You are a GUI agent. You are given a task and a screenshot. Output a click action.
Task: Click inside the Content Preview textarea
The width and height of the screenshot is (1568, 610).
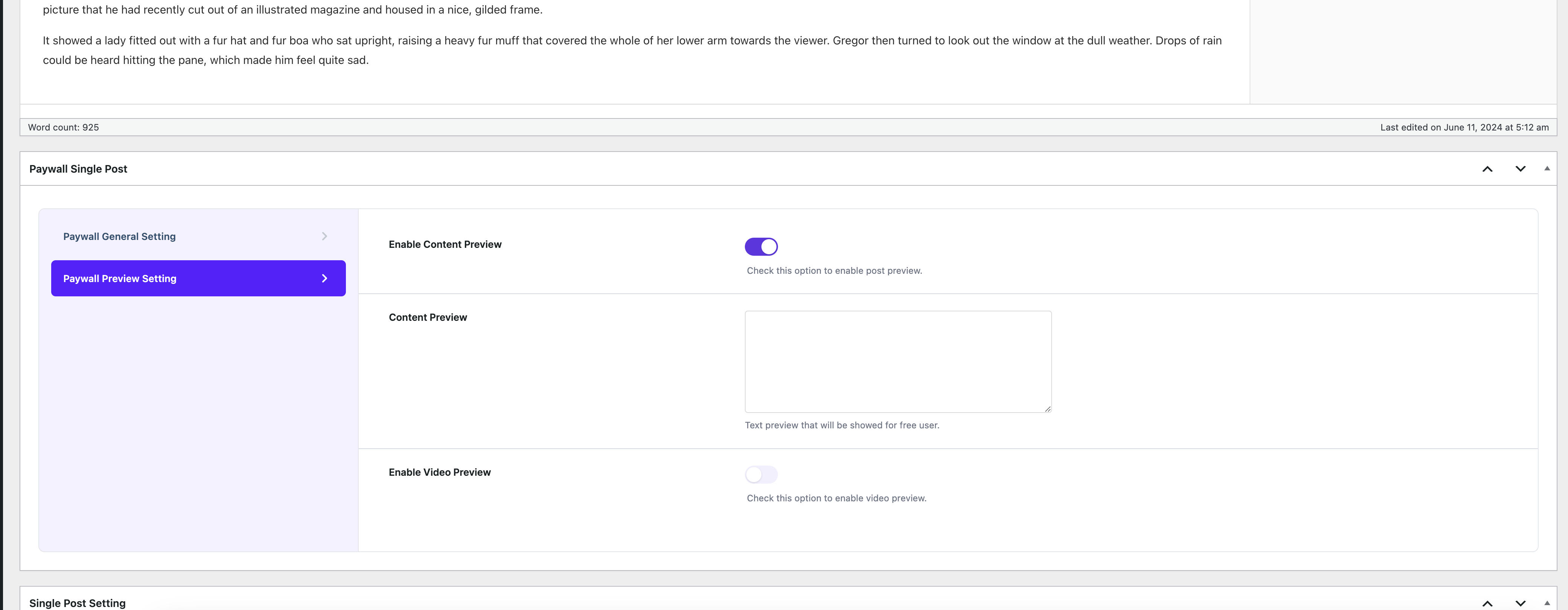click(x=897, y=361)
